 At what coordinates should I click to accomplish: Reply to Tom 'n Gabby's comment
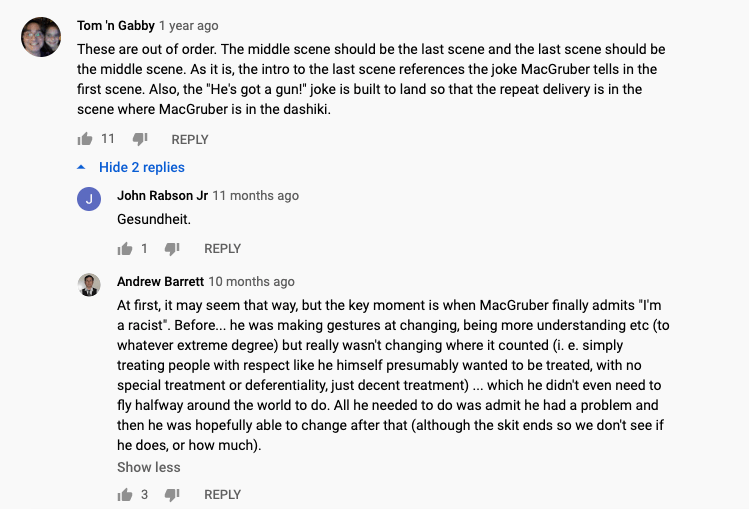[190, 139]
